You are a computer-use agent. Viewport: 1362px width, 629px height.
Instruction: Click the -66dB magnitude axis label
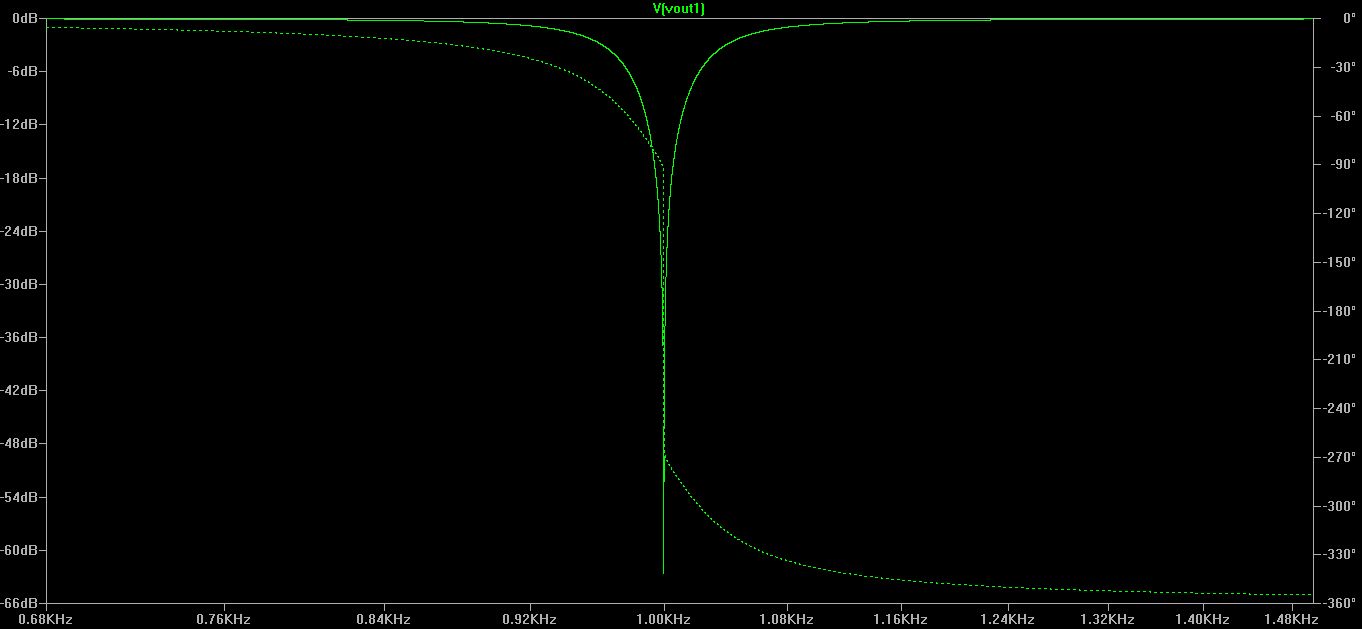point(17,603)
